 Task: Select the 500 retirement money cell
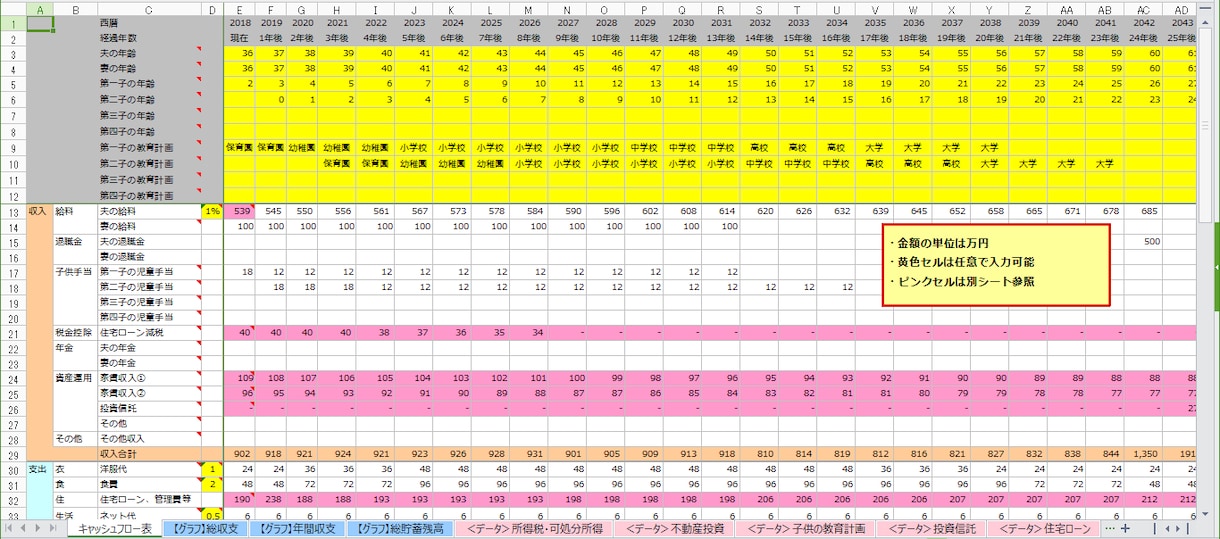pos(1142,242)
